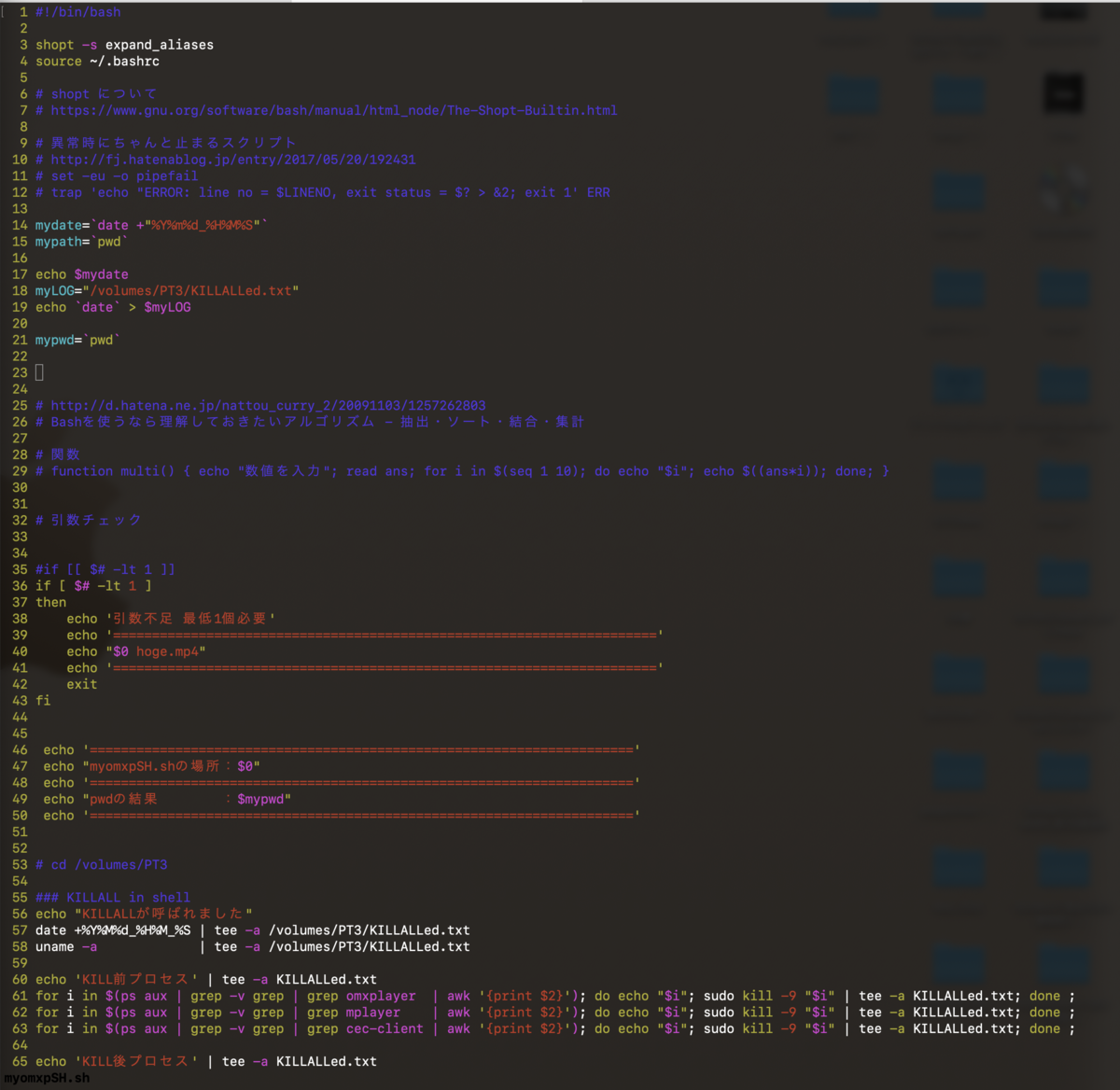Click the "exit" command on line 42
This screenshot has height=1090, width=1120.
click(x=81, y=684)
